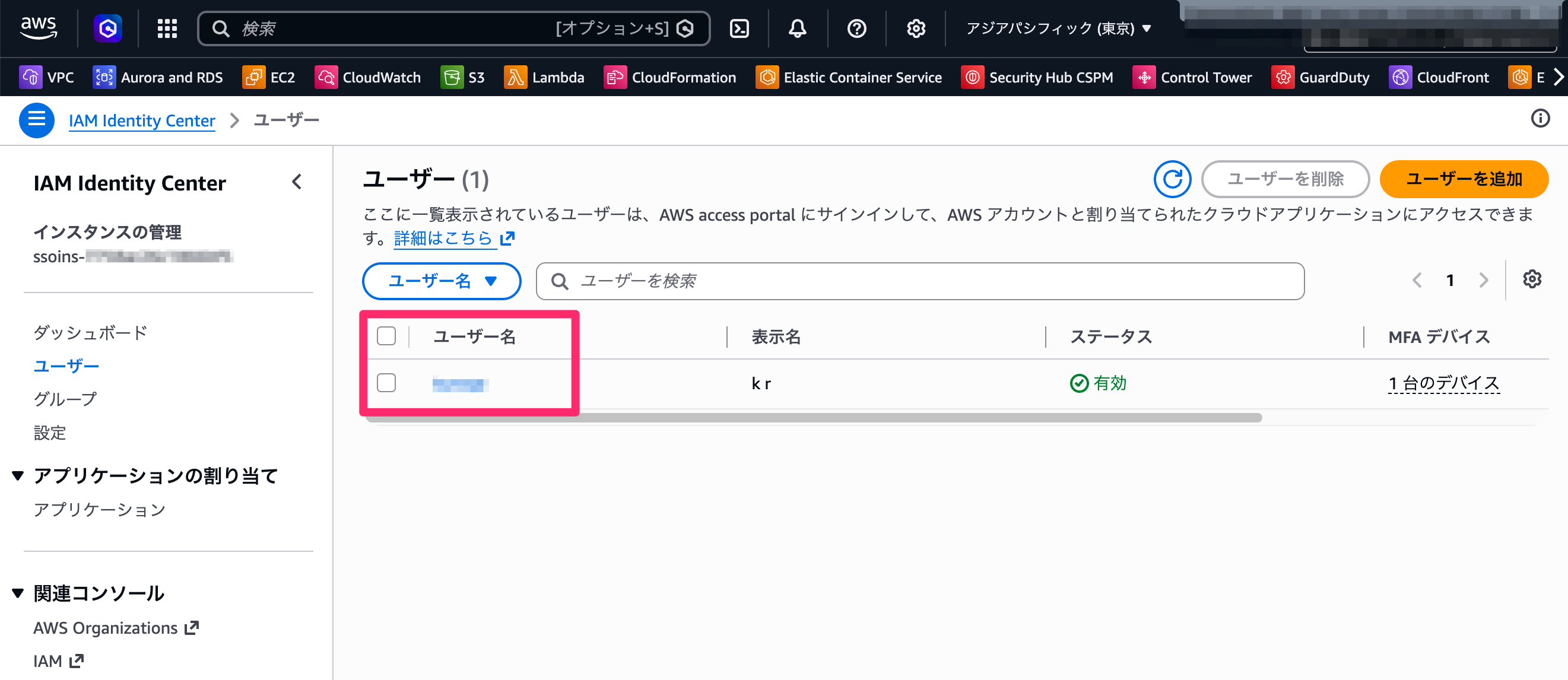Image resolution: width=1568 pixels, height=680 pixels.
Task: Open the blurred username link
Action: (461, 384)
